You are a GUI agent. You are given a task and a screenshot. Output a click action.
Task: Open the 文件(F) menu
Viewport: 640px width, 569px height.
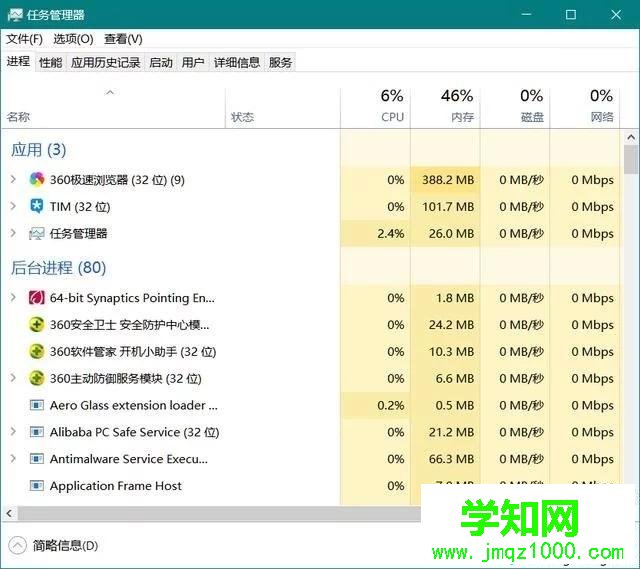[24, 39]
